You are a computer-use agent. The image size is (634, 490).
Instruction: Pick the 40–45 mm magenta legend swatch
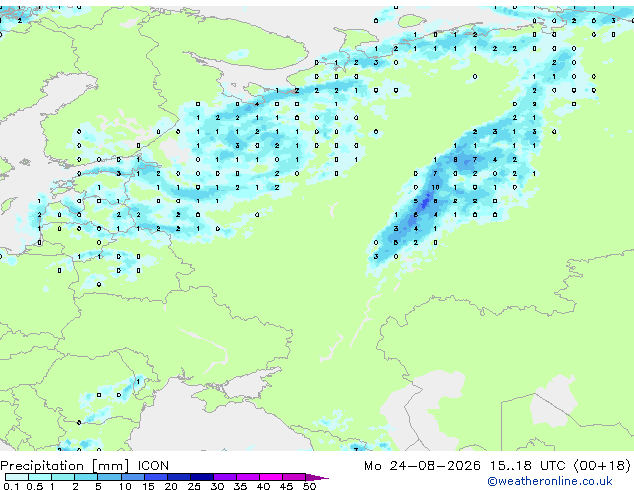pyautogui.click(x=271, y=477)
